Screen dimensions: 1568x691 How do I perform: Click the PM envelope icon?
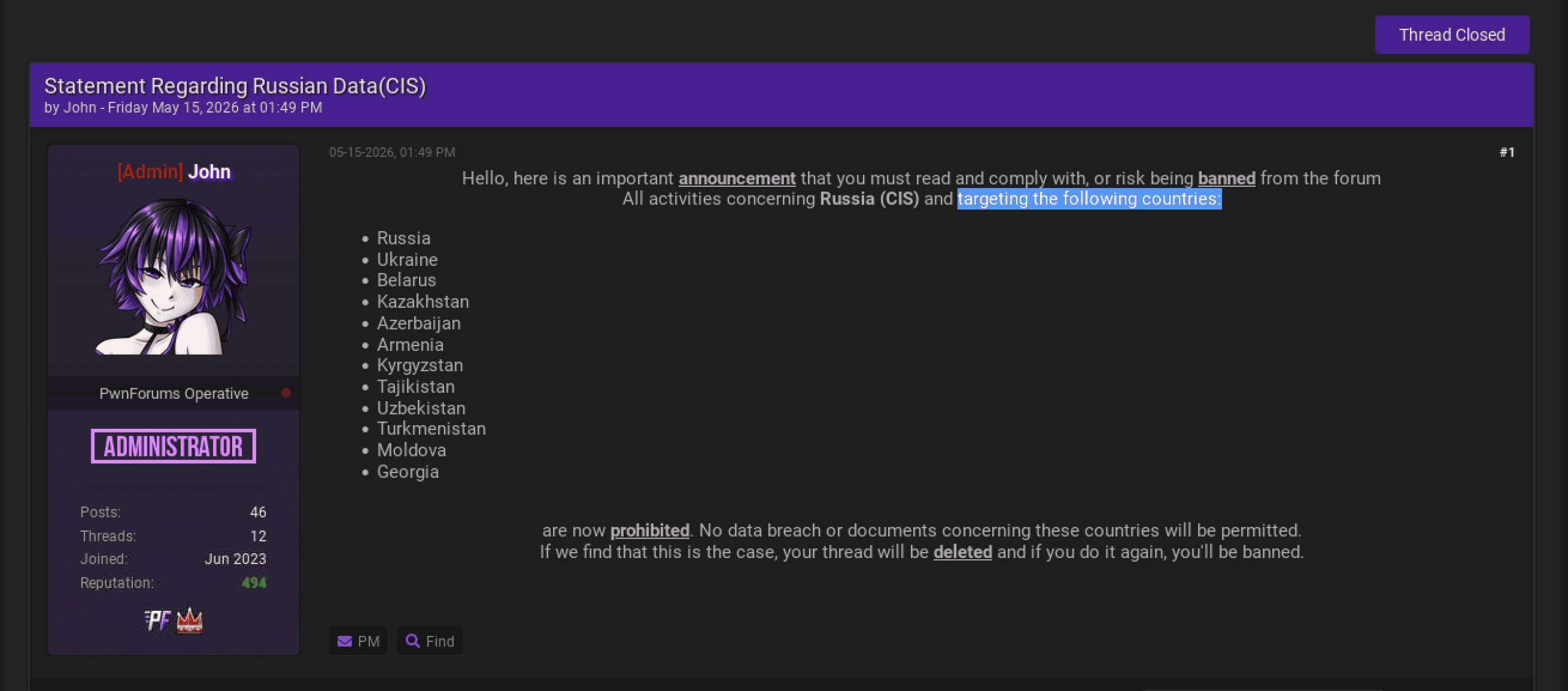[x=344, y=641]
